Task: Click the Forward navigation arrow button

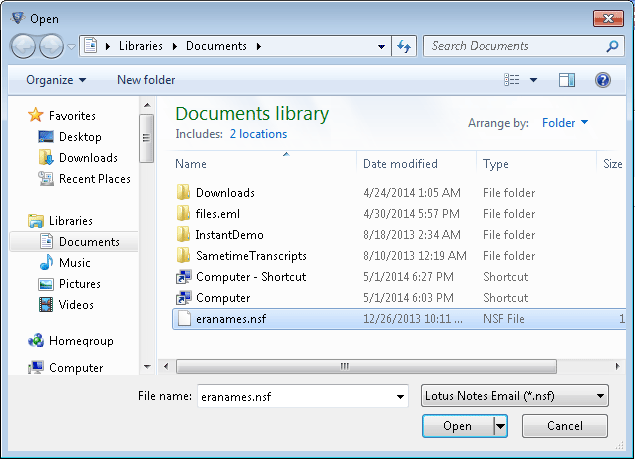Action: click(x=51, y=46)
